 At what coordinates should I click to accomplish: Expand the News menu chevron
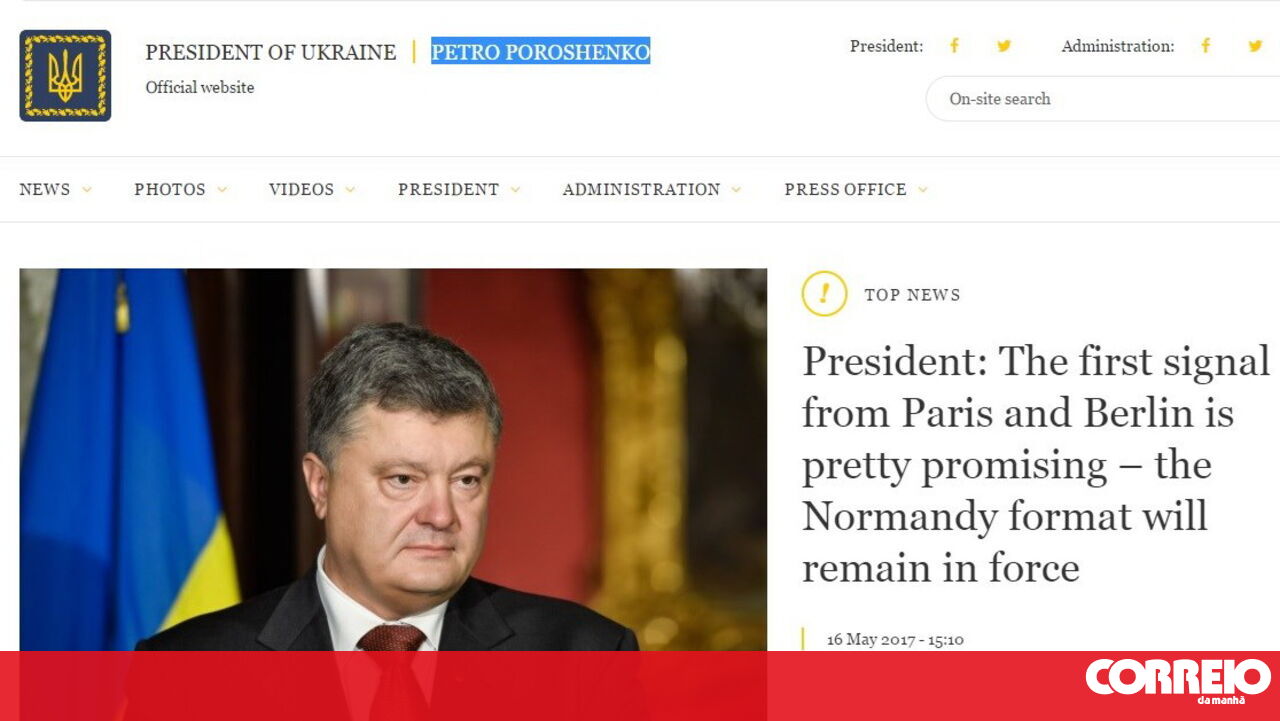coord(87,190)
